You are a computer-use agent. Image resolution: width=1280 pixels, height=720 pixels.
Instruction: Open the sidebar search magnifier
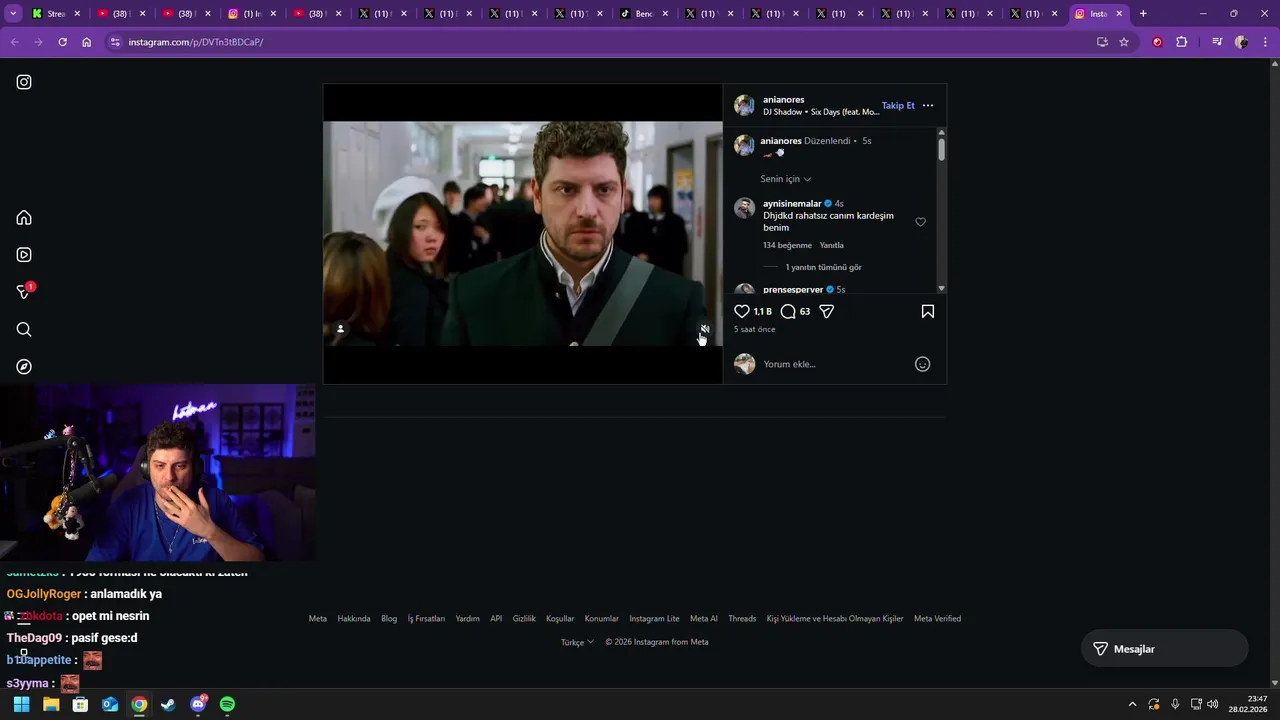click(24, 329)
